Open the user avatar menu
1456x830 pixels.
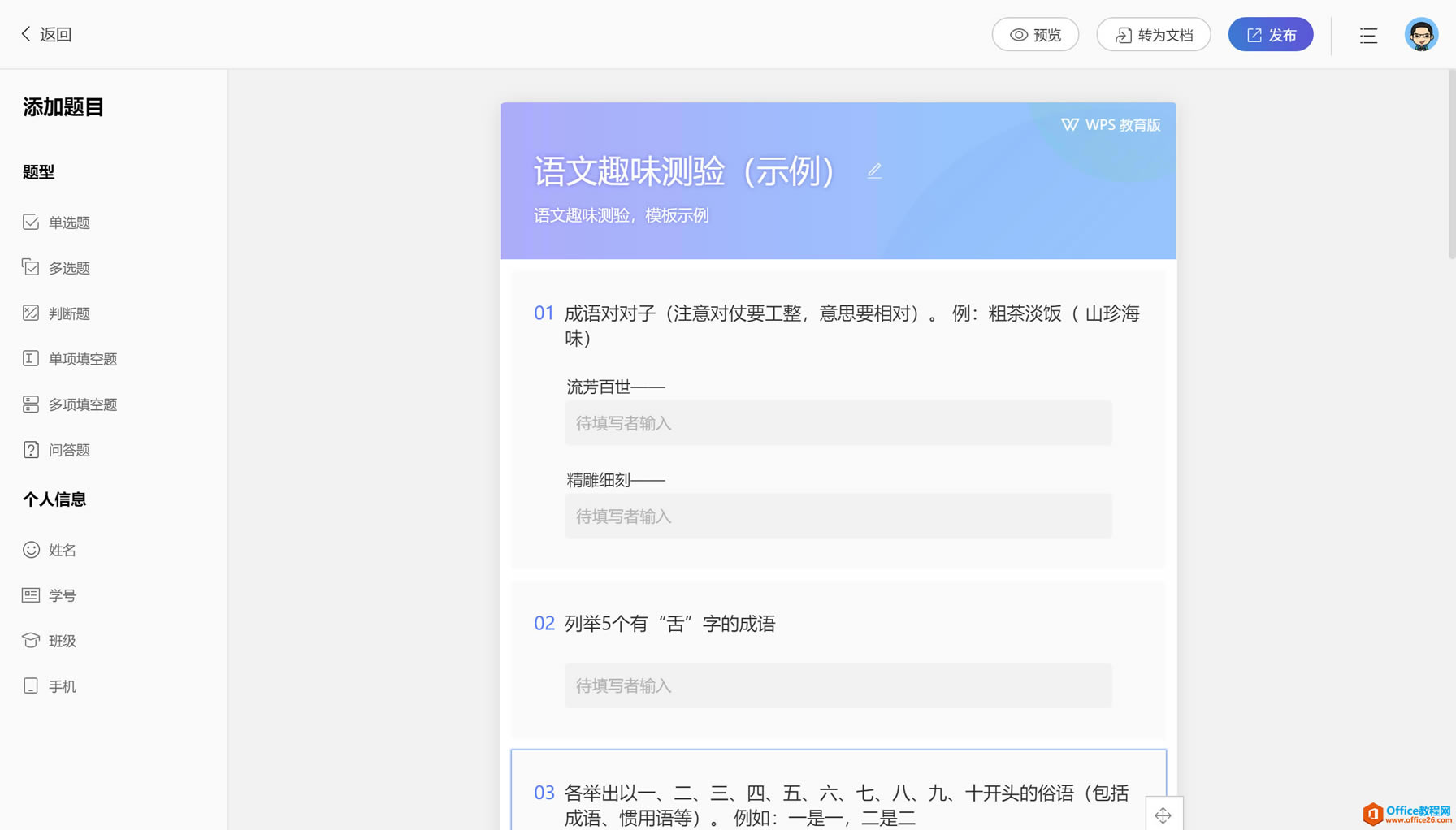pyautogui.click(x=1421, y=35)
